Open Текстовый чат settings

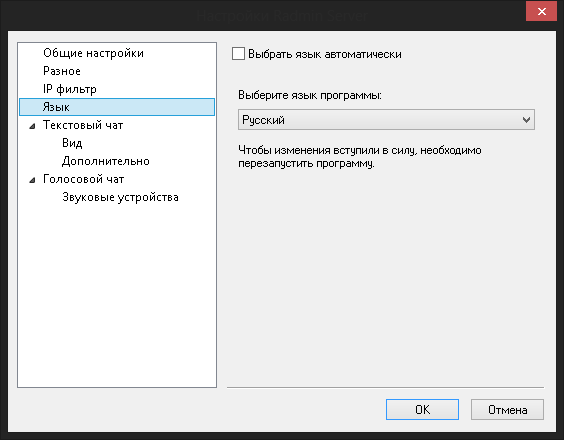(83, 125)
